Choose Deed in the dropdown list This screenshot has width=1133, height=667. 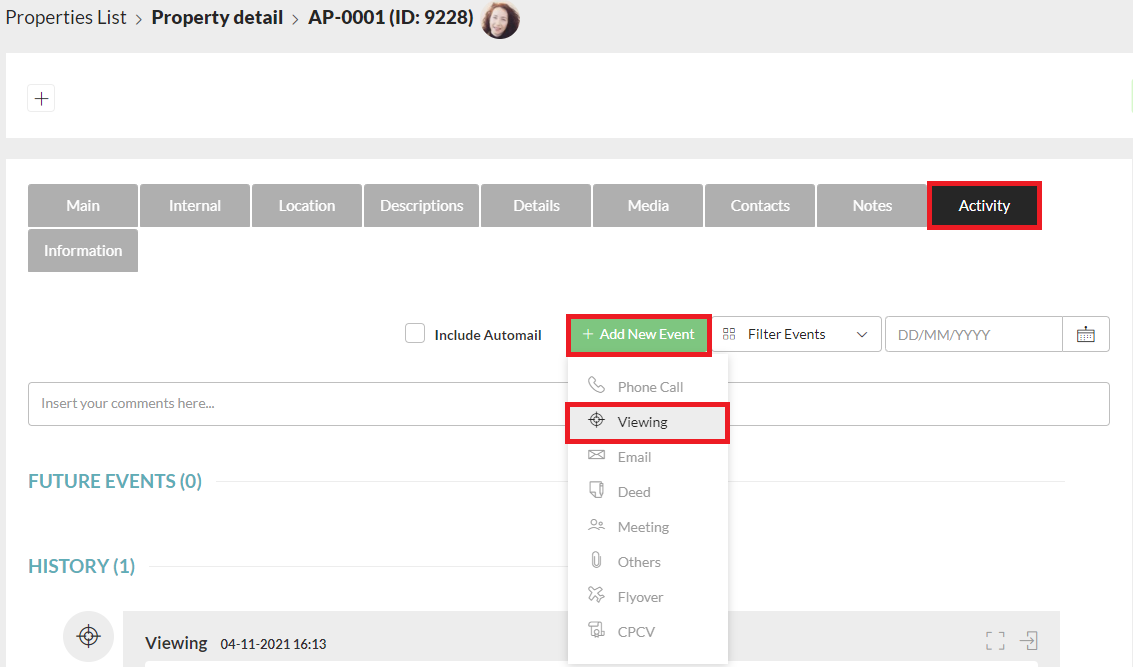(633, 492)
